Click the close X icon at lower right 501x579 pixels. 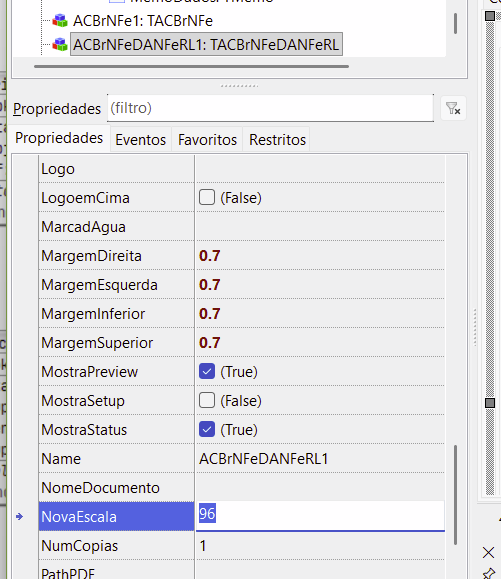[x=488, y=553]
